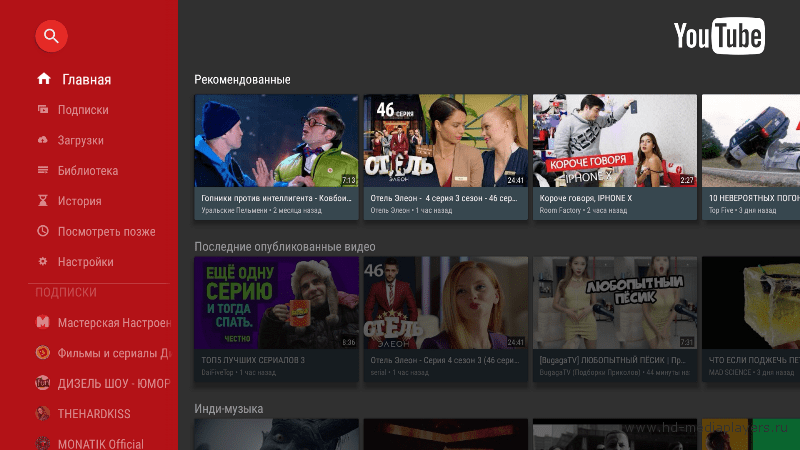Open Мастерская Настроения subscription
The height and width of the screenshot is (450, 800).
pos(114,322)
